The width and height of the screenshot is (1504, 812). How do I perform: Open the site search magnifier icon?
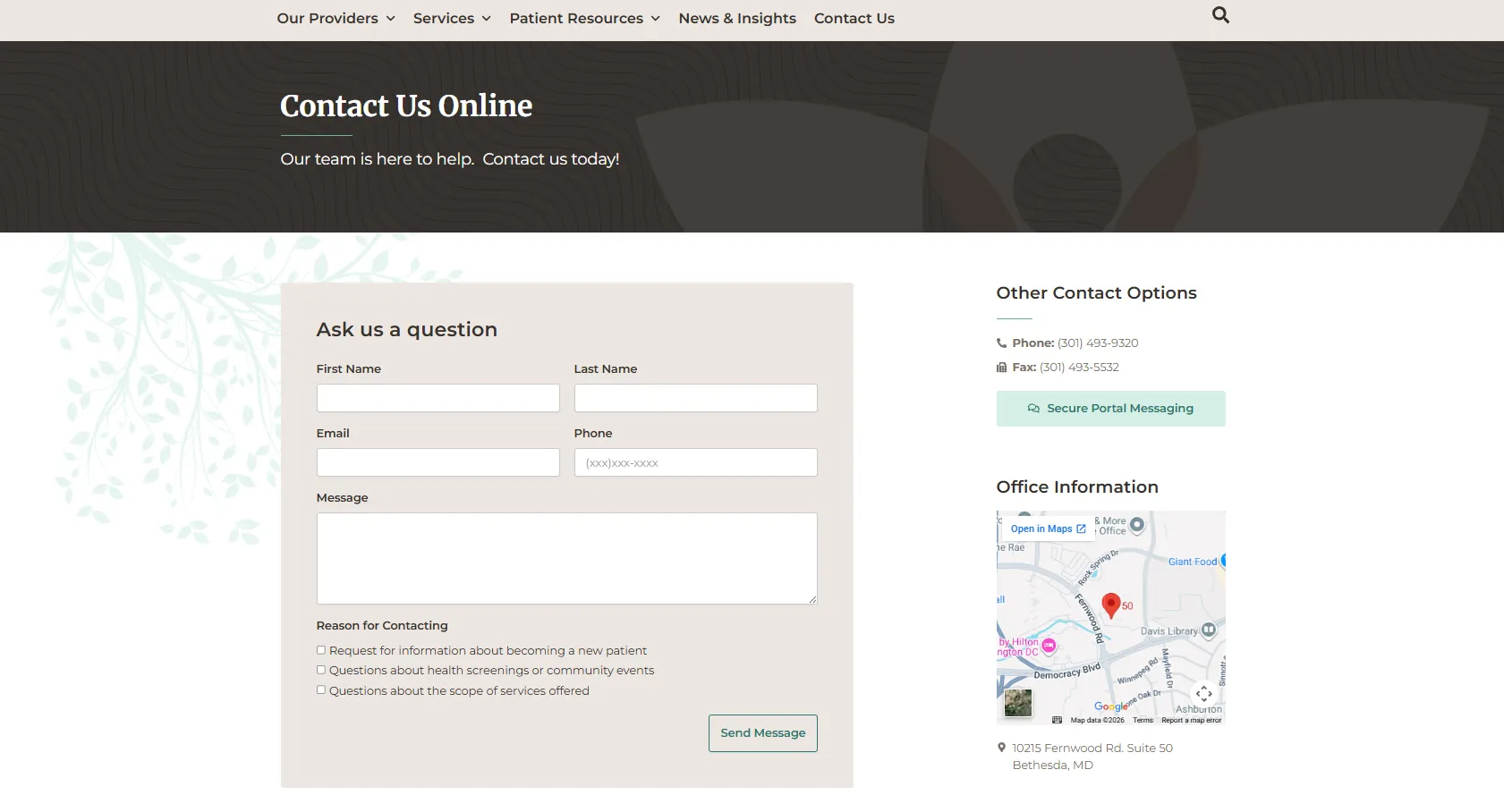tap(1220, 15)
